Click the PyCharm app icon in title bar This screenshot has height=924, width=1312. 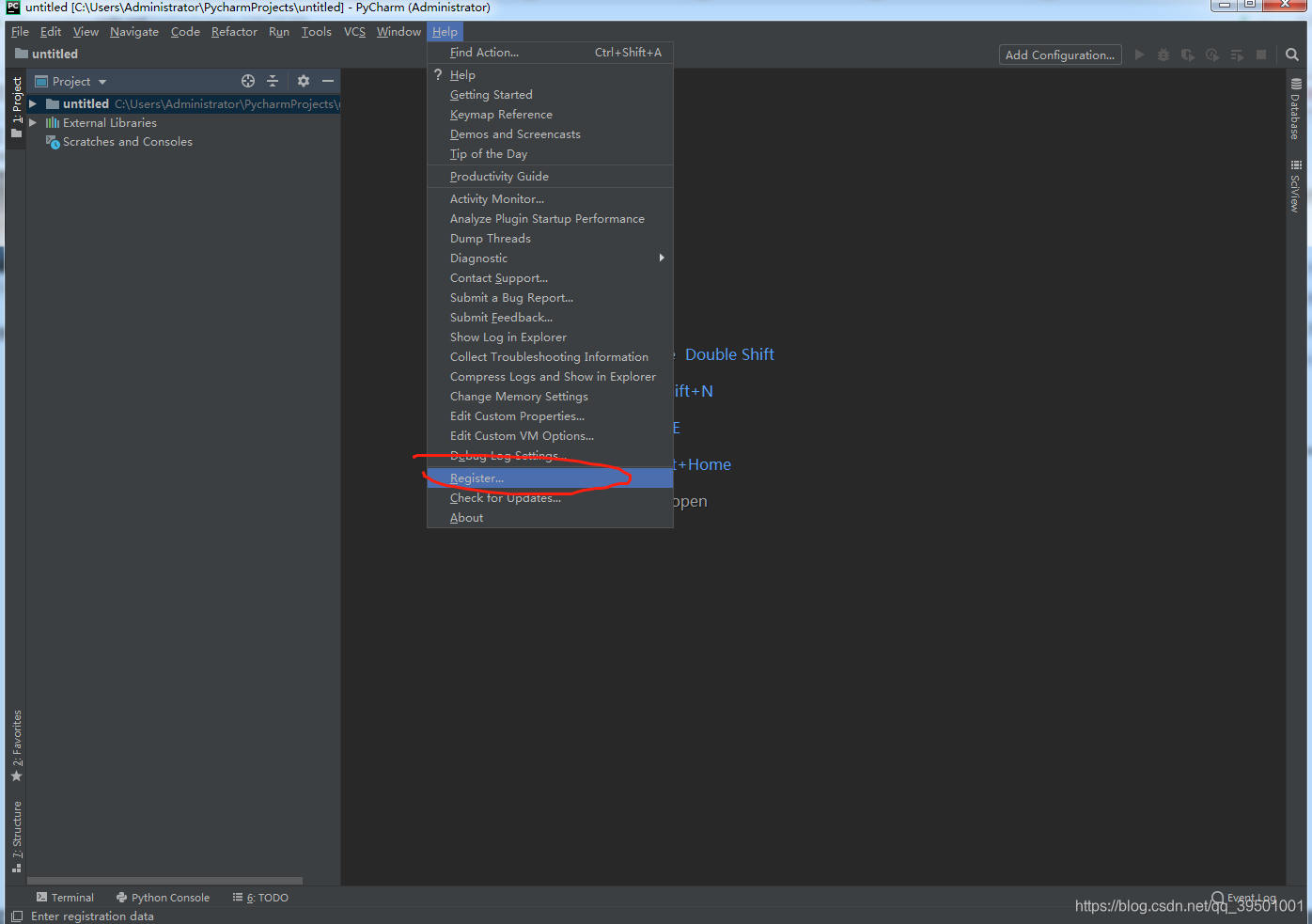13,8
